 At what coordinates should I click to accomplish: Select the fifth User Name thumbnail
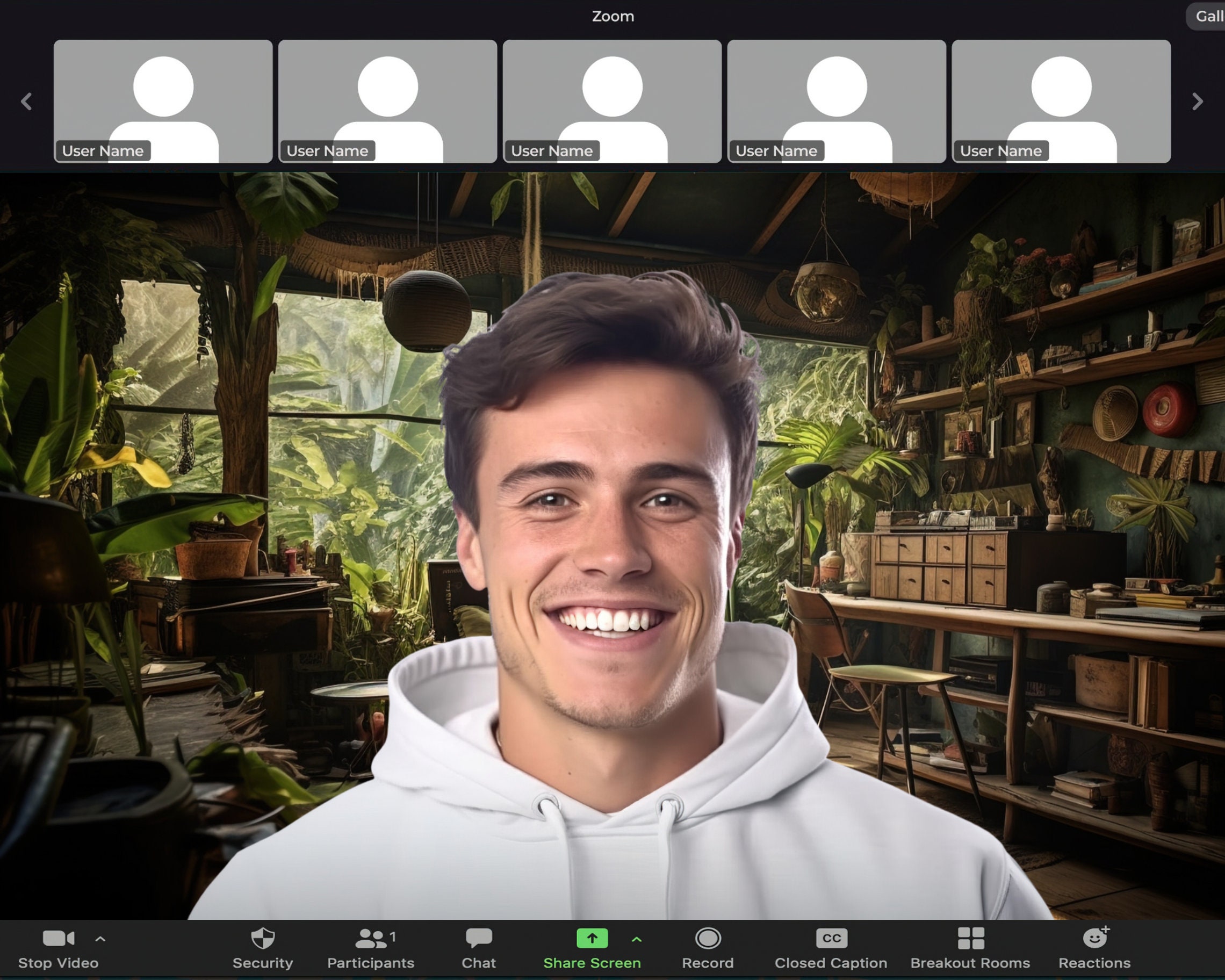point(1061,101)
